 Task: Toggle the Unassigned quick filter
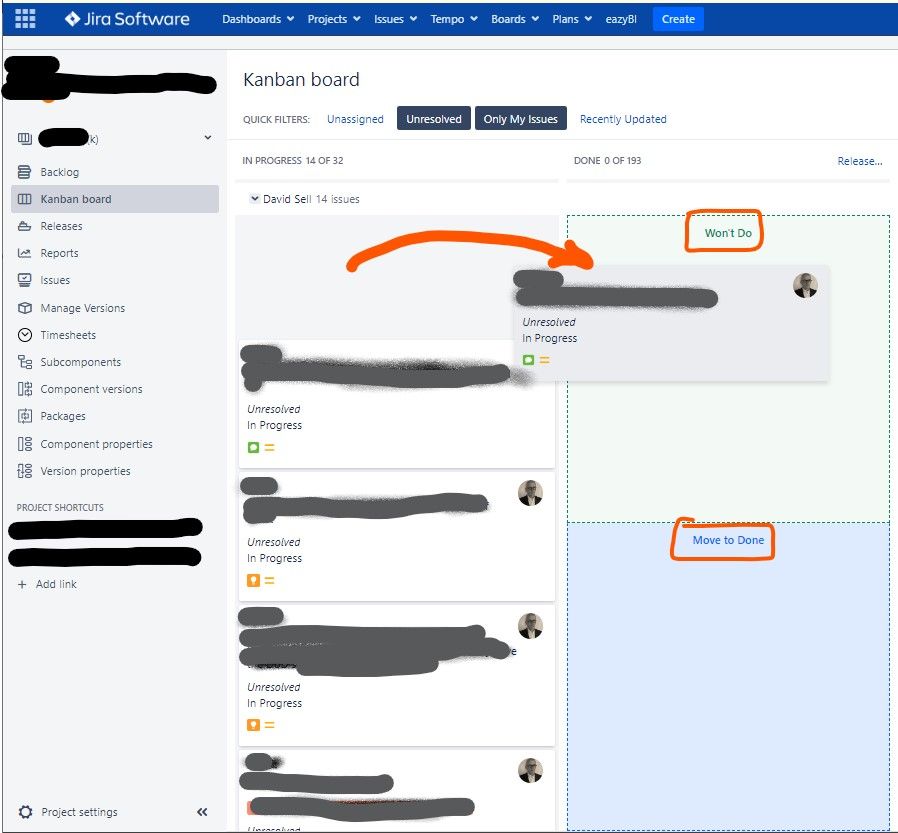pyautogui.click(x=355, y=119)
